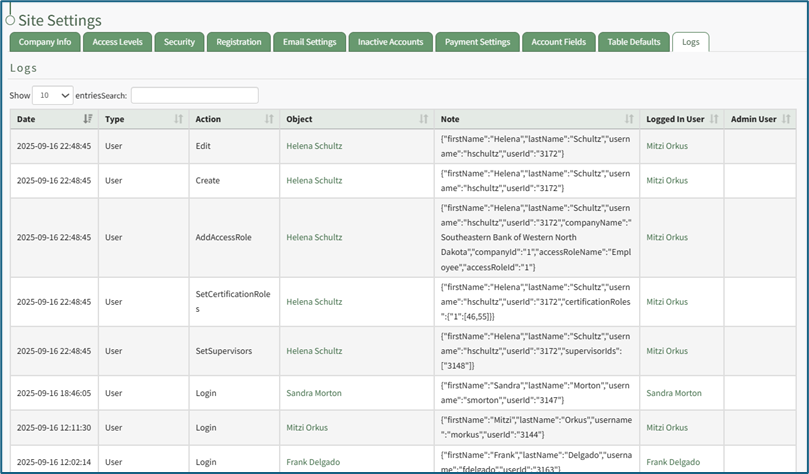This screenshot has width=809, height=474.
Task: Click sort arrows in Note column header
Action: pos(629,119)
